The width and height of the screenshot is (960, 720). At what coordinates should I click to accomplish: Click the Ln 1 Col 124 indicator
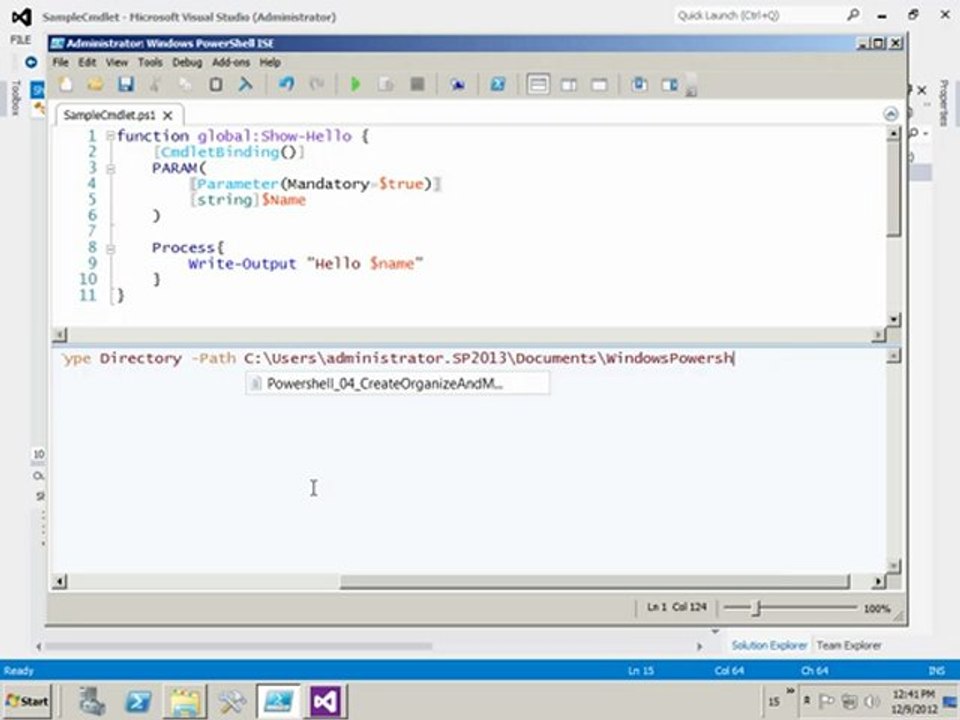[x=677, y=607]
